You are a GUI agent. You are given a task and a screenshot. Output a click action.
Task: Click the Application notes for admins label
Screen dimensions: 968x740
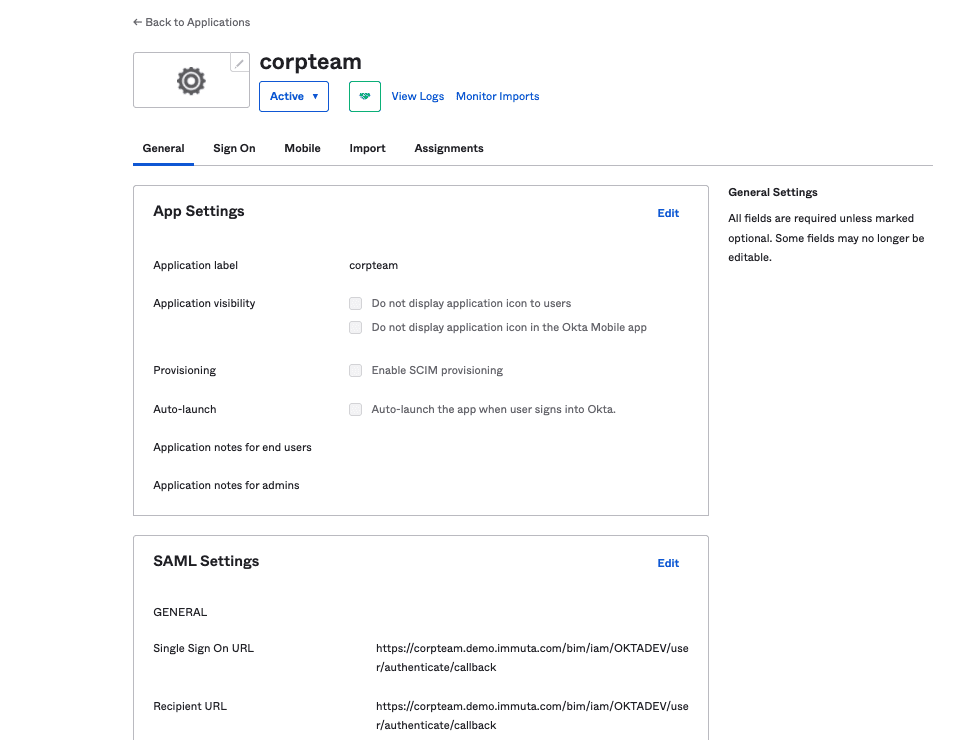point(226,485)
